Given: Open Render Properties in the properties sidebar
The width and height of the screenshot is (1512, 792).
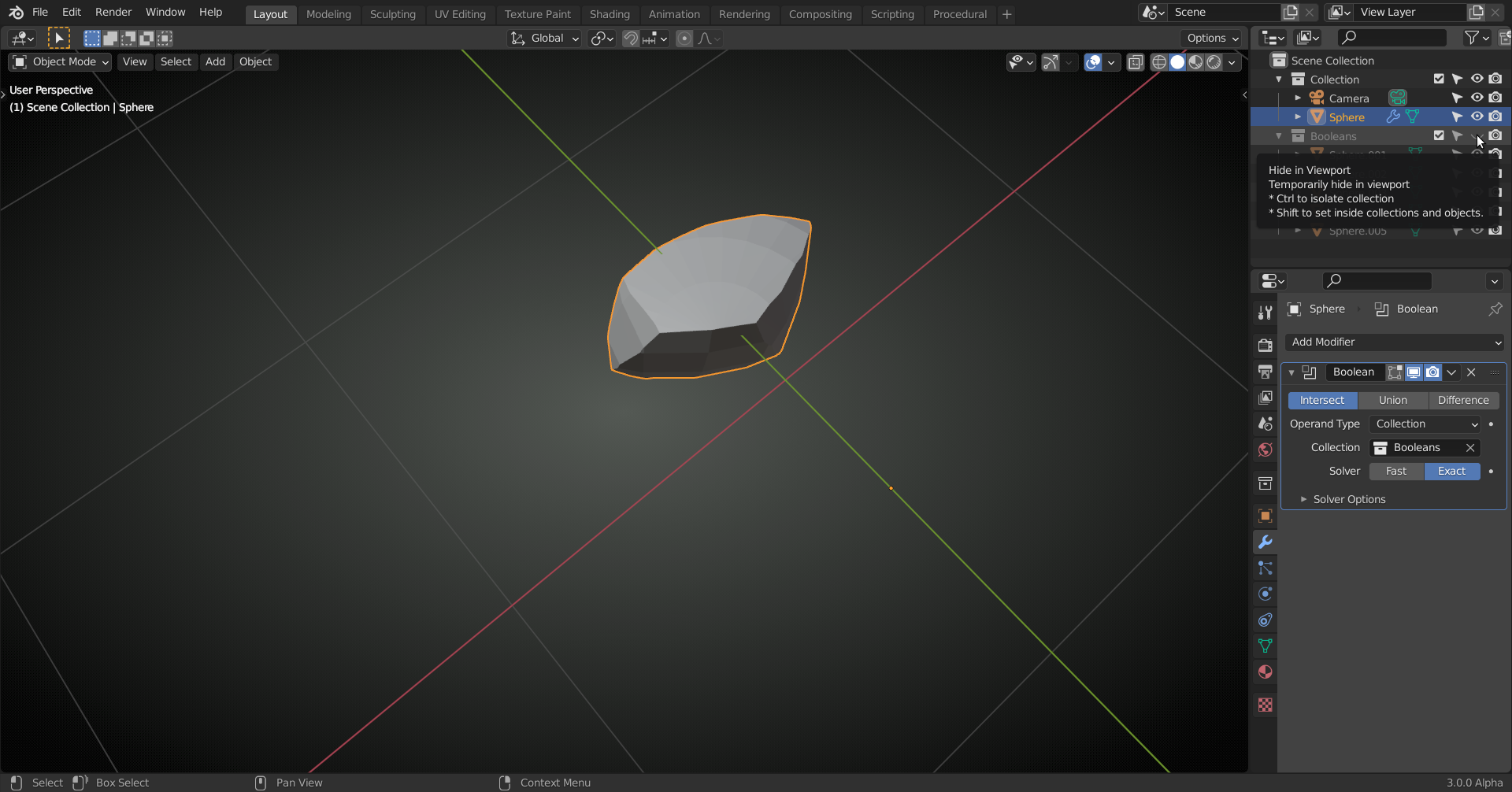Looking at the screenshot, I should (1266, 344).
